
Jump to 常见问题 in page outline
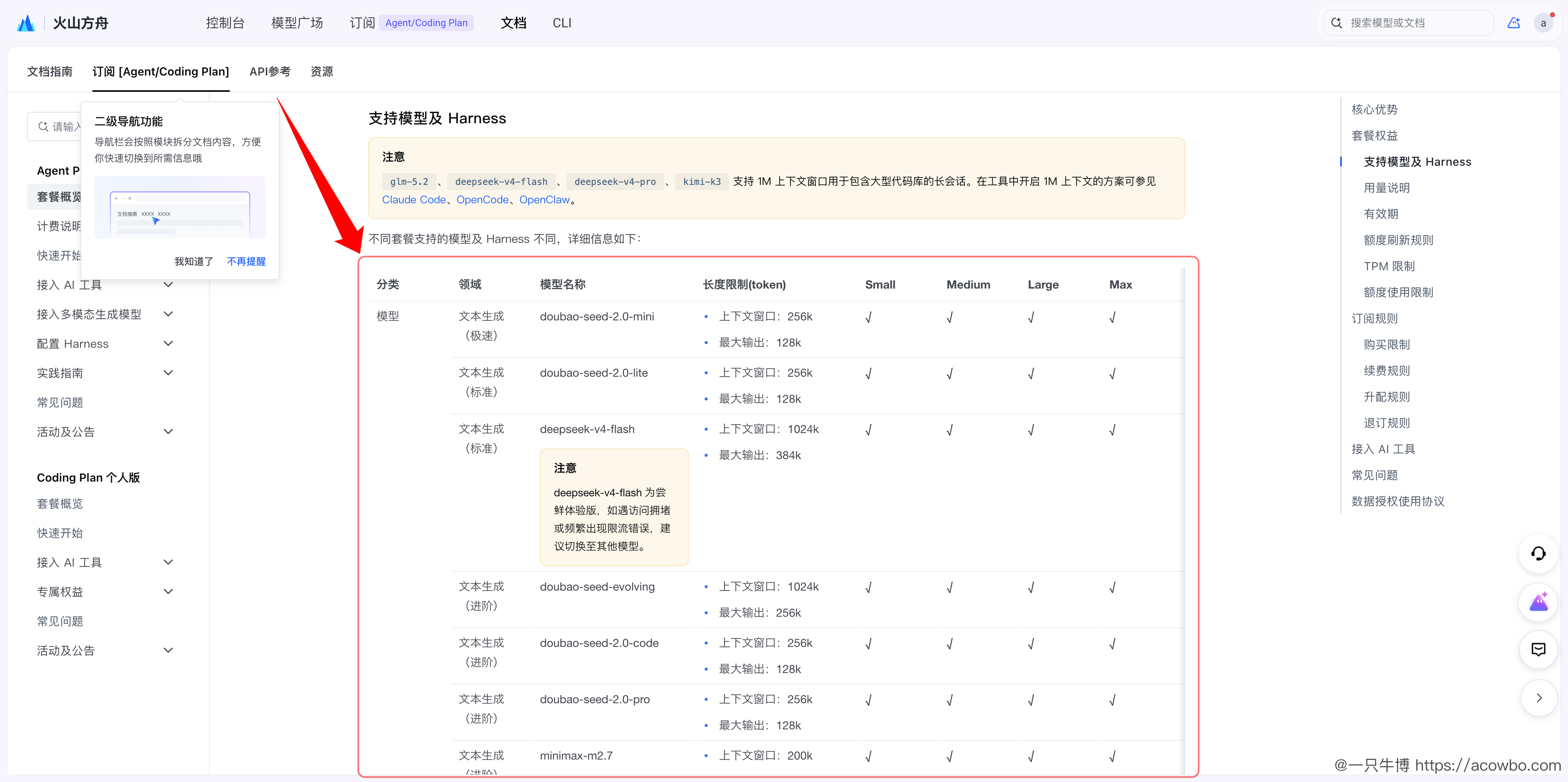tap(1374, 475)
